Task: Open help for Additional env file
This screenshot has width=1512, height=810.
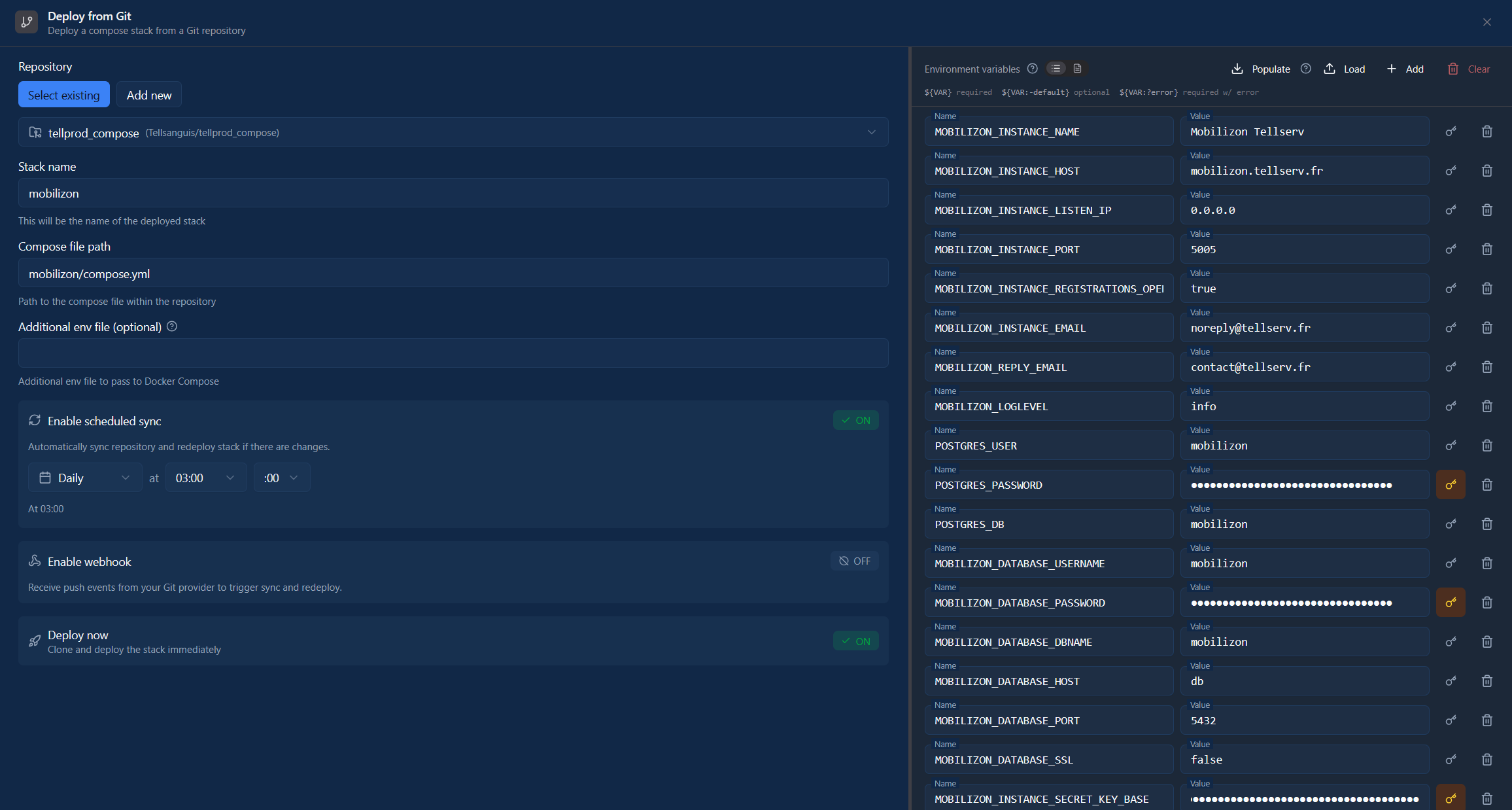Action: (171, 326)
